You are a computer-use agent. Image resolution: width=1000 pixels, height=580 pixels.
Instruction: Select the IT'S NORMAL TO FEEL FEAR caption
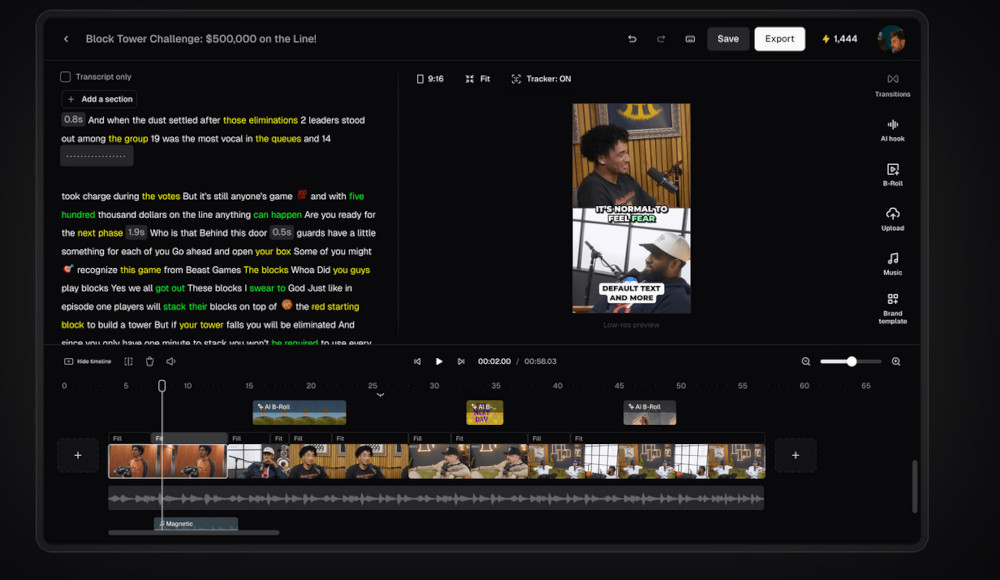coord(631,214)
